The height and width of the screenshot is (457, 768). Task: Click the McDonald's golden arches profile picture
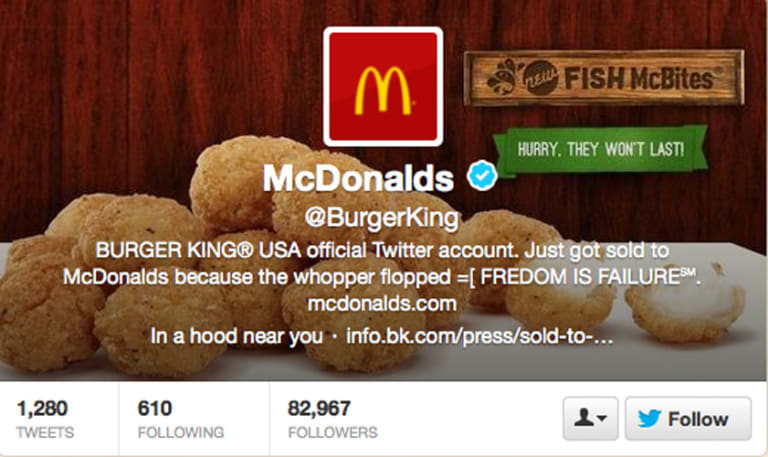click(383, 87)
